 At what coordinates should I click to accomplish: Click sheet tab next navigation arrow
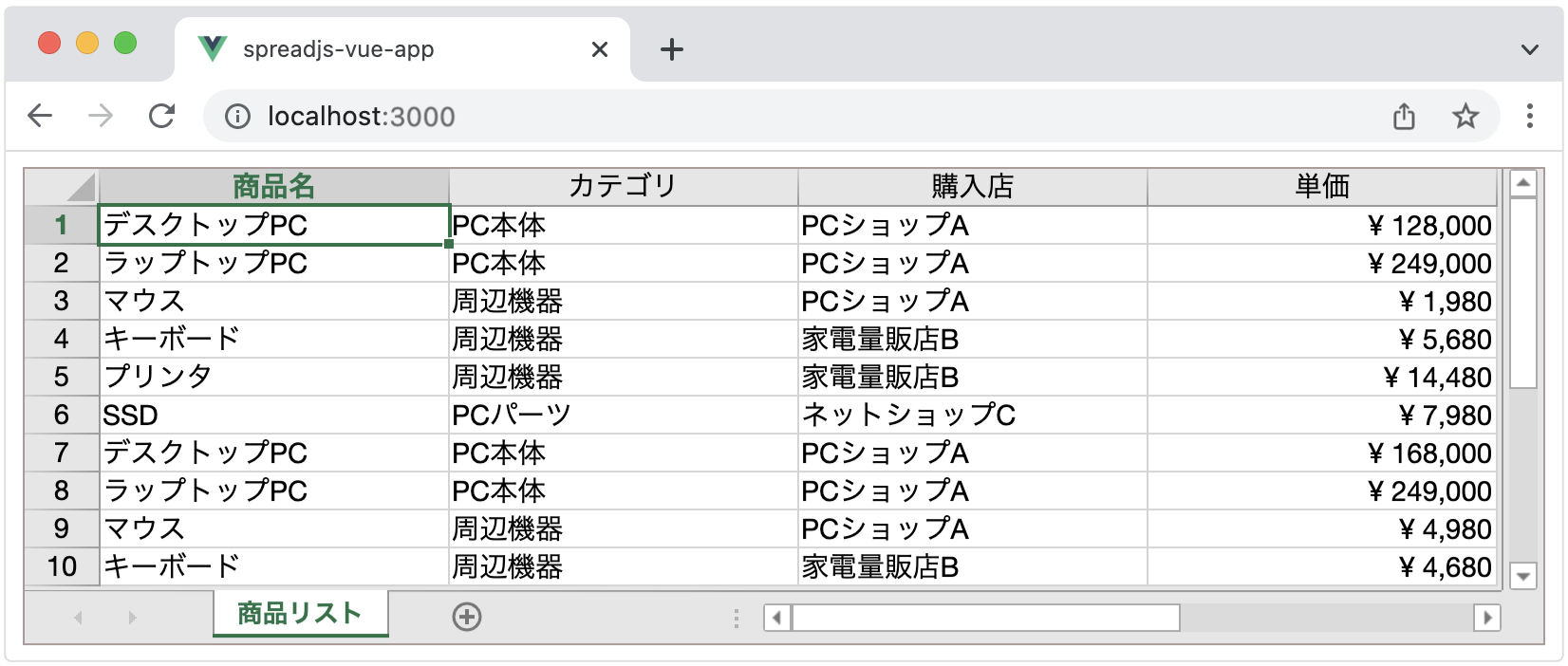pyautogui.click(x=132, y=618)
